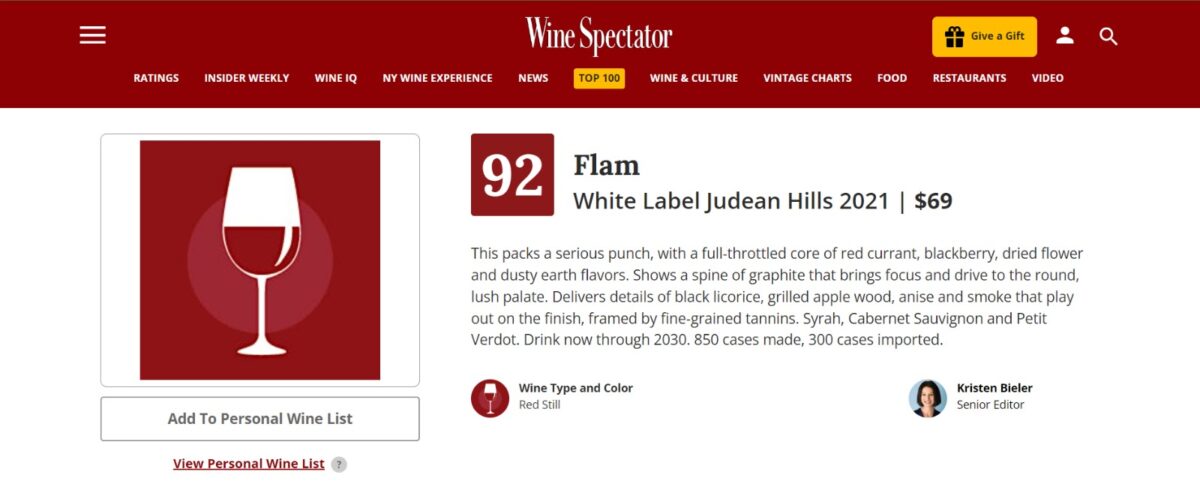This screenshot has height=484, width=1200.
Task: Click Kristen Bieler's avatar photo
Action: coord(927,398)
